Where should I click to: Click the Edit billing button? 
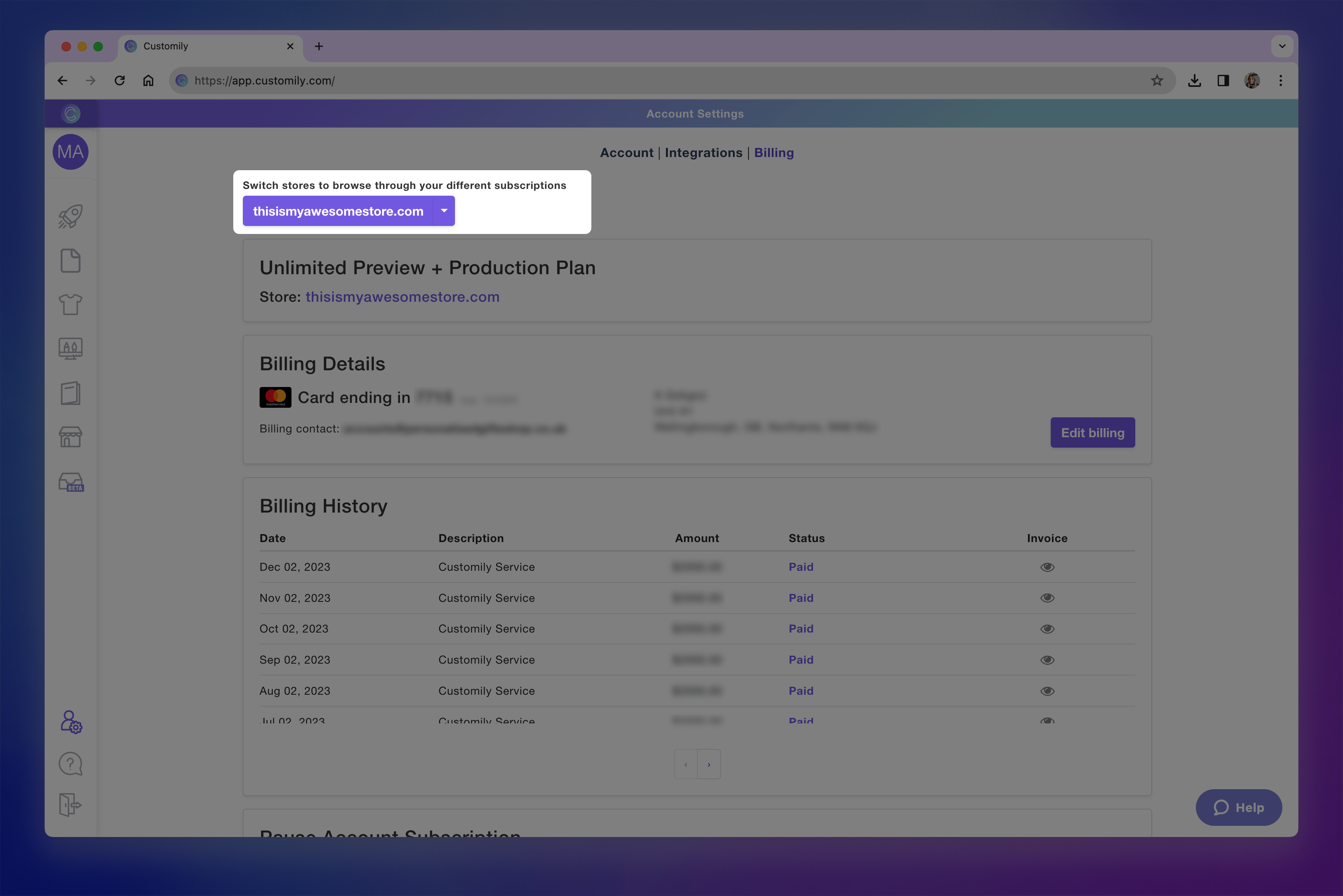tap(1092, 432)
